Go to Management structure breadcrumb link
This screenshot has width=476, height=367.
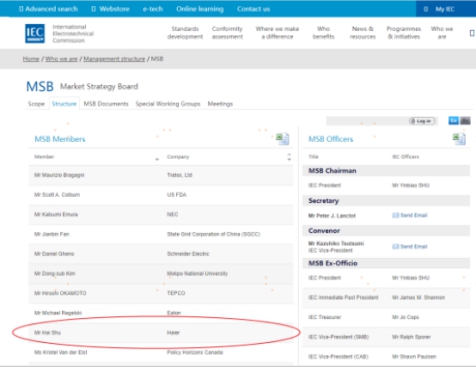pyautogui.click(x=114, y=59)
